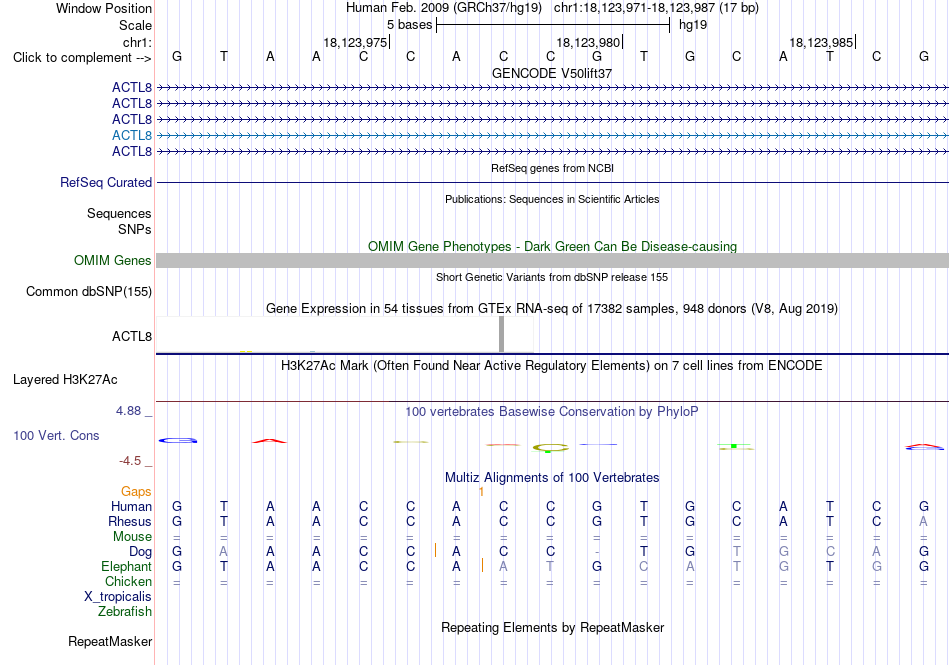Click the -4.5 PhyloP lower scale value

point(130,461)
